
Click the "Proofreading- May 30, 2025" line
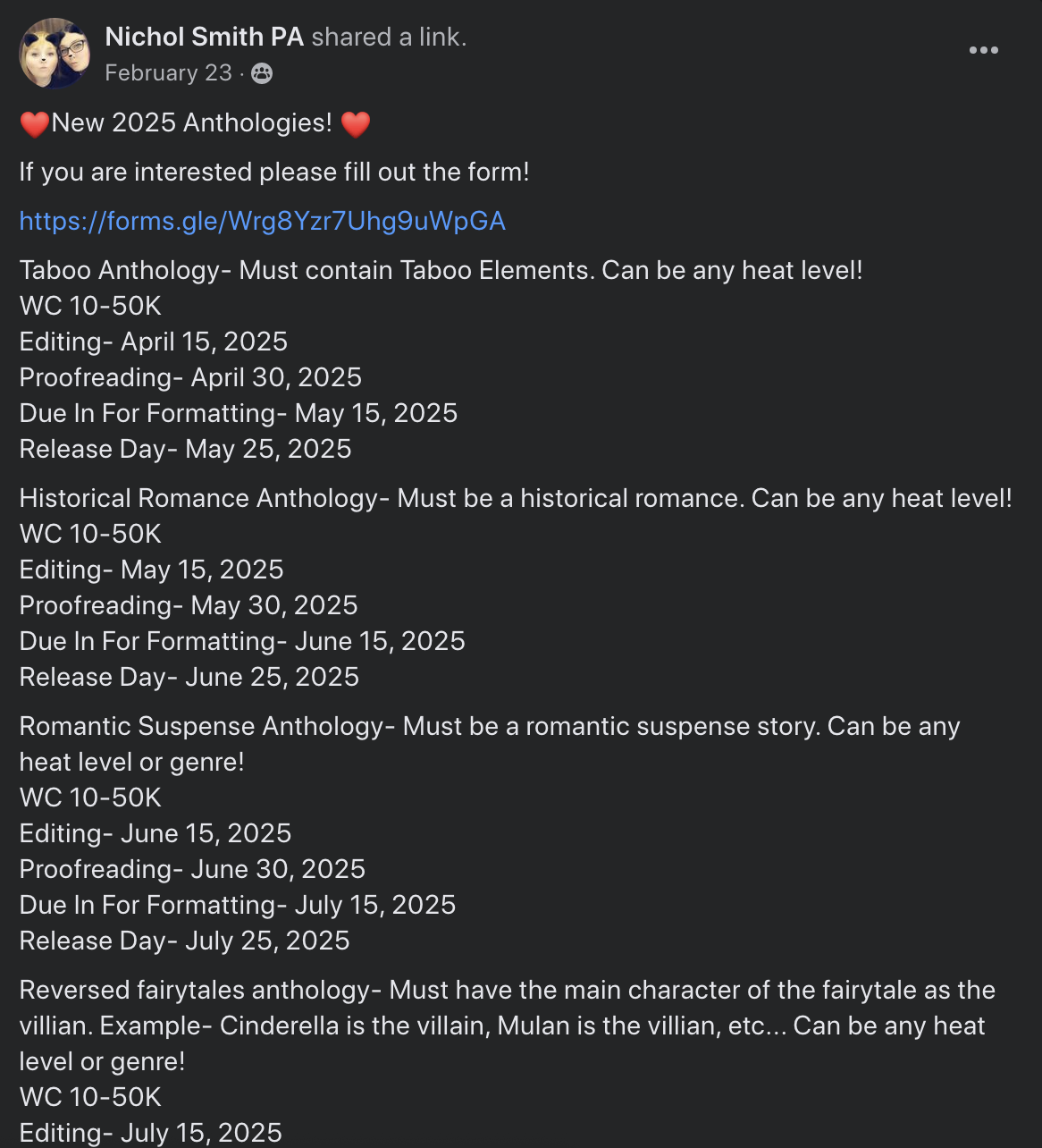[188, 605]
